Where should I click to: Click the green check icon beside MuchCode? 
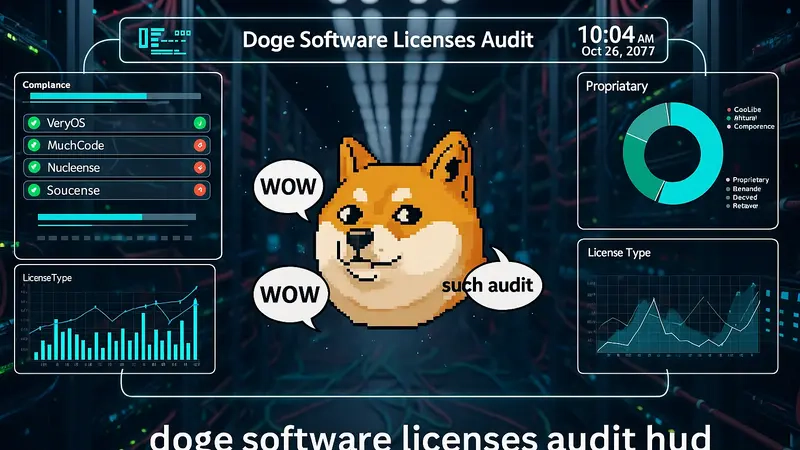(x=34, y=145)
